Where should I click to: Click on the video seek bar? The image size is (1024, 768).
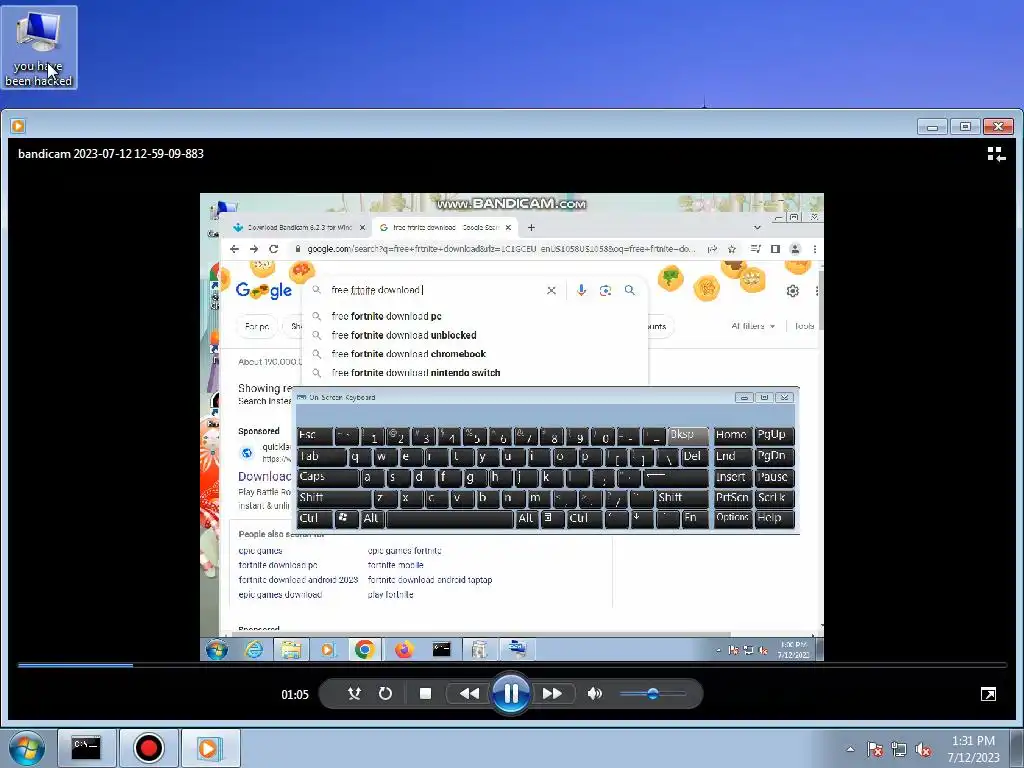[512, 665]
